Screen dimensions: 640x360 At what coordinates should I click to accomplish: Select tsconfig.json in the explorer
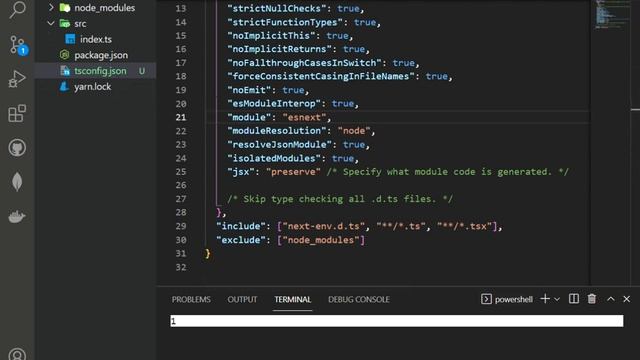point(100,71)
